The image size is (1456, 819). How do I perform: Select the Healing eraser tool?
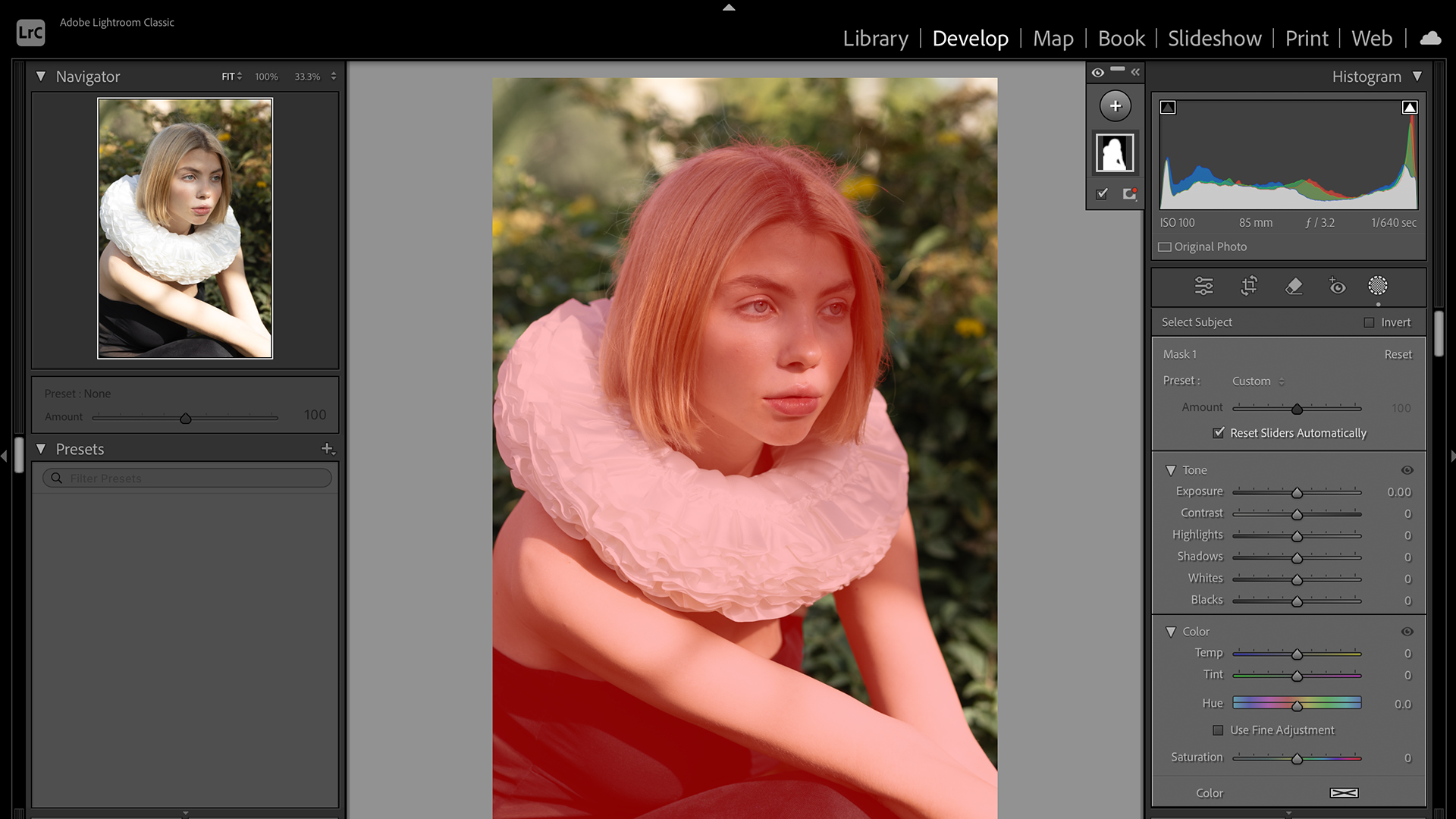tap(1294, 286)
